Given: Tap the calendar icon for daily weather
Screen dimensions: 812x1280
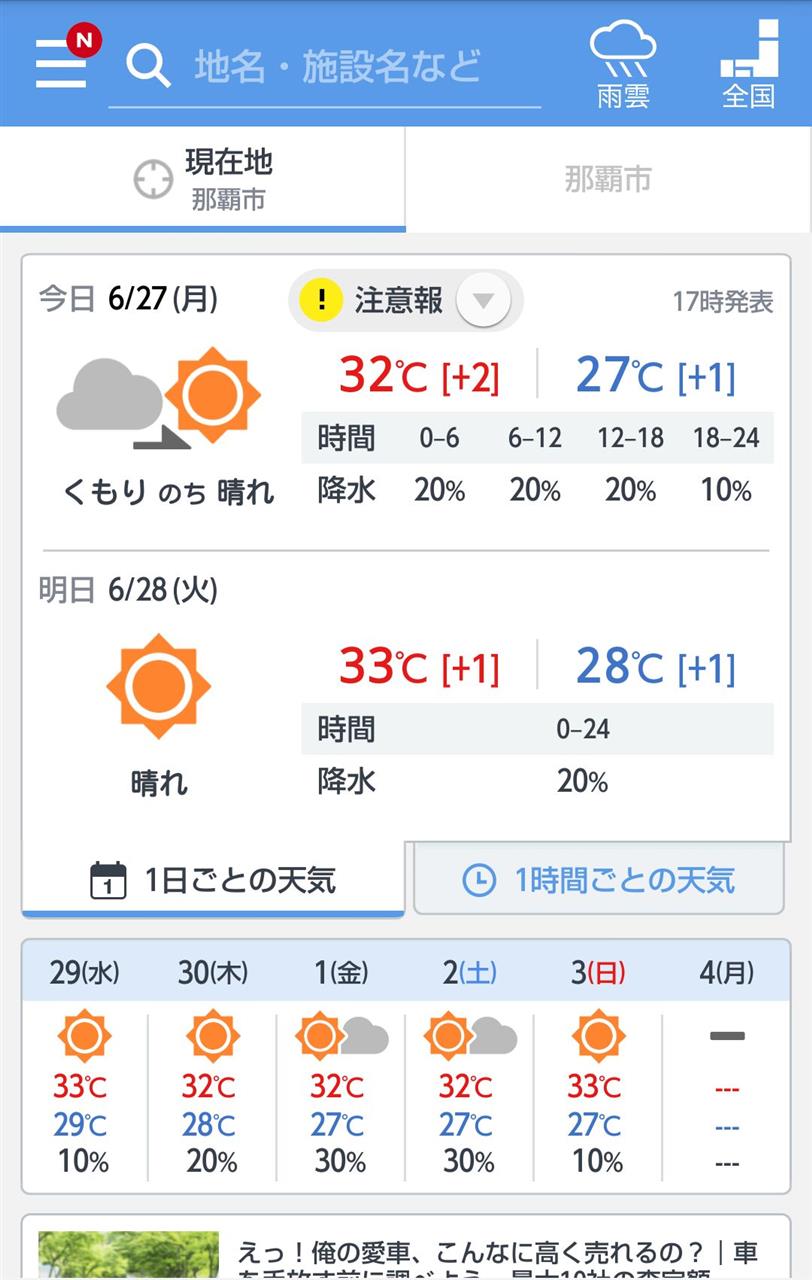Looking at the screenshot, I should [x=108, y=880].
